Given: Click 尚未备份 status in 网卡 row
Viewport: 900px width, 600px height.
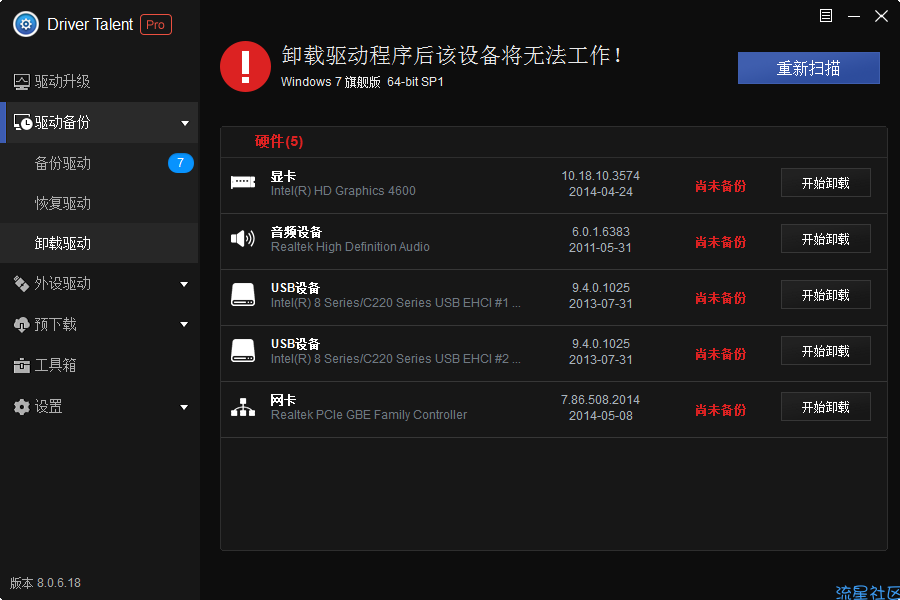Looking at the screenshot, I should pyautogui.click(x=720, y=409).
